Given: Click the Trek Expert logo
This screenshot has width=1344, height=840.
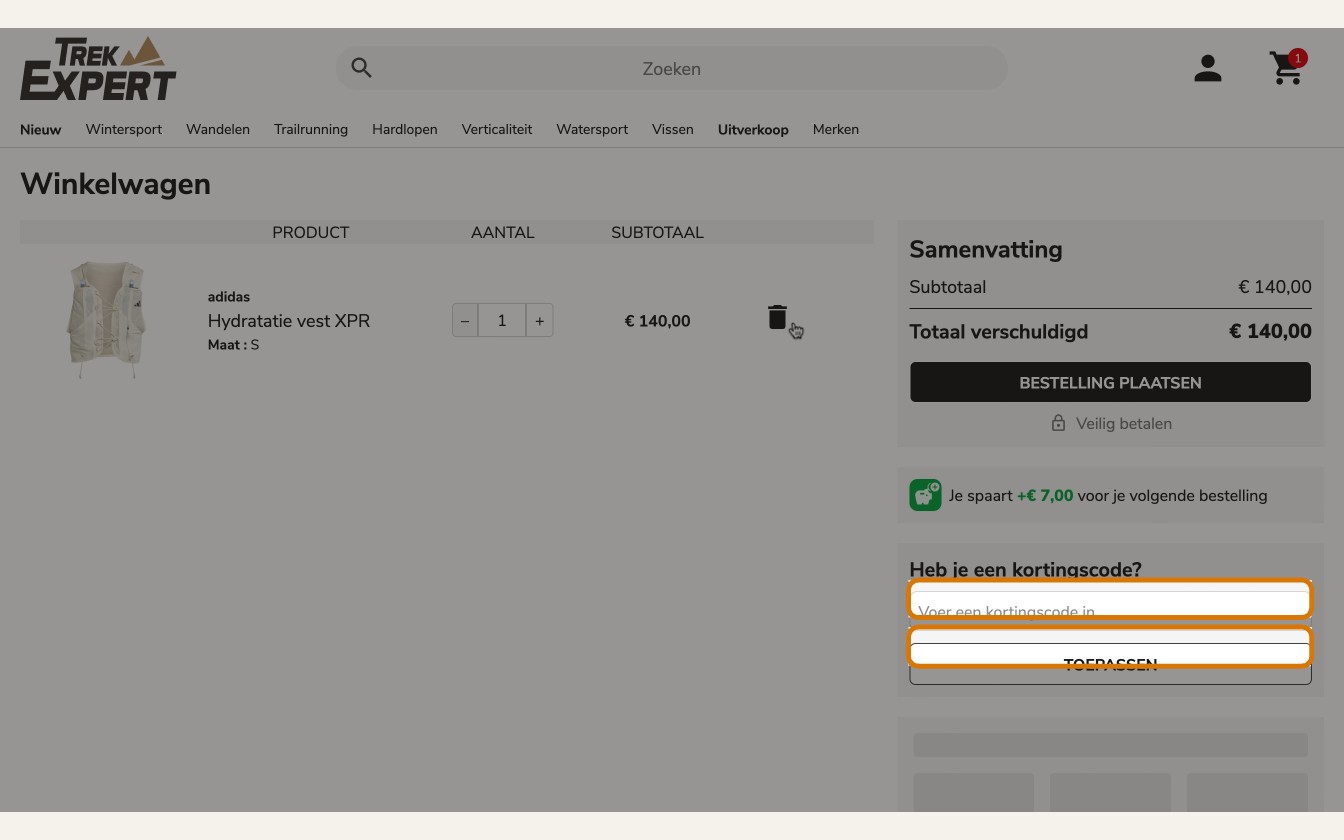Looking at the screenshot, I should tap(98, 69).
